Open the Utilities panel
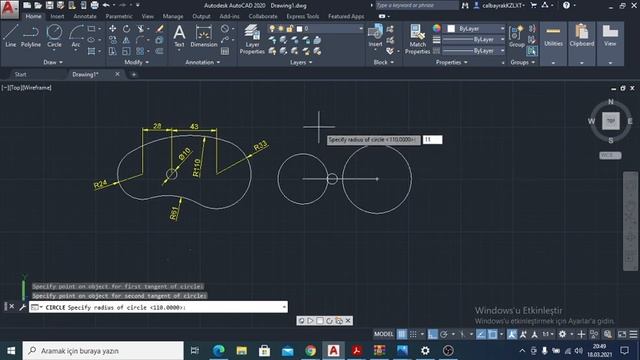Image resolution: width=640 pixels, height=360 pixels. 553,43
